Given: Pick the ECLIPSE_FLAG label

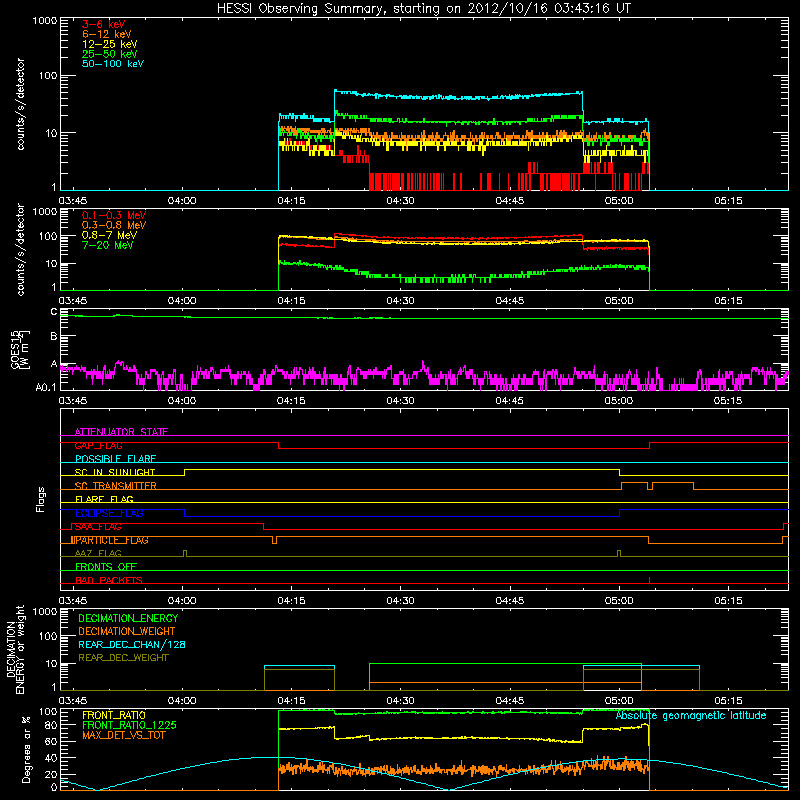Looking at the screenshot, I should 109,513.
